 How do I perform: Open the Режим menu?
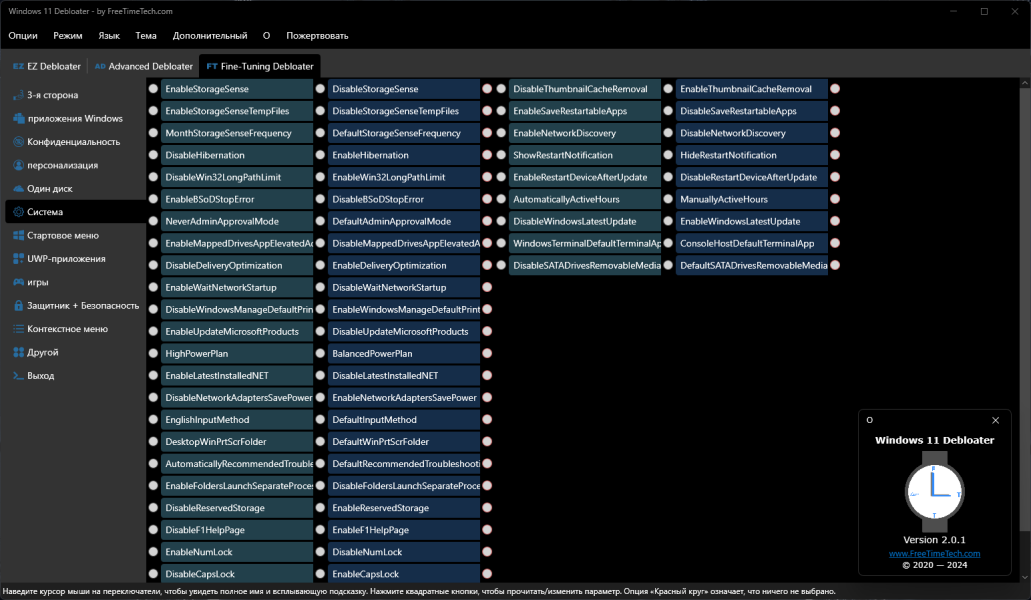click(x=68, y=35)
